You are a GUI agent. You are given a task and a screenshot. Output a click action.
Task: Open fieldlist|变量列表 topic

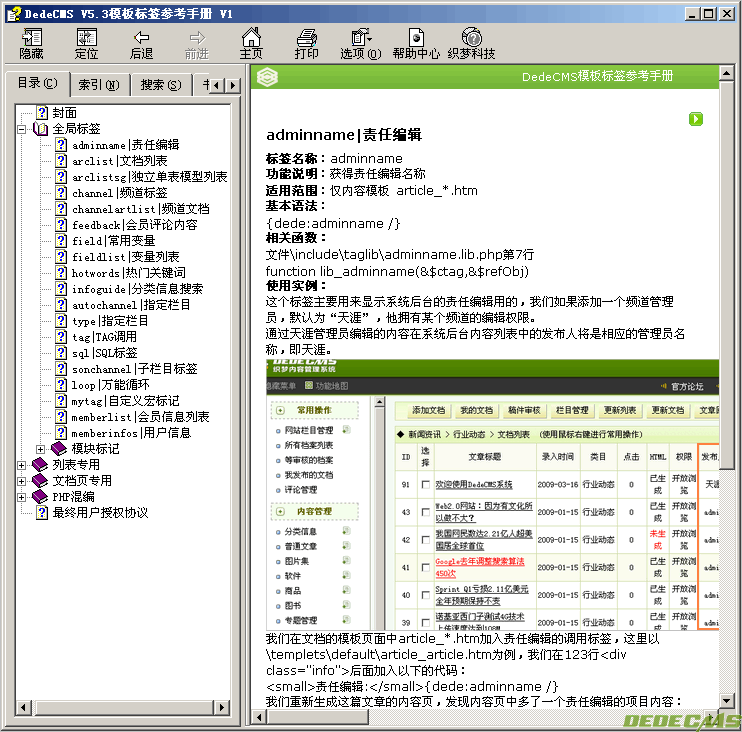tap(125, 257)
